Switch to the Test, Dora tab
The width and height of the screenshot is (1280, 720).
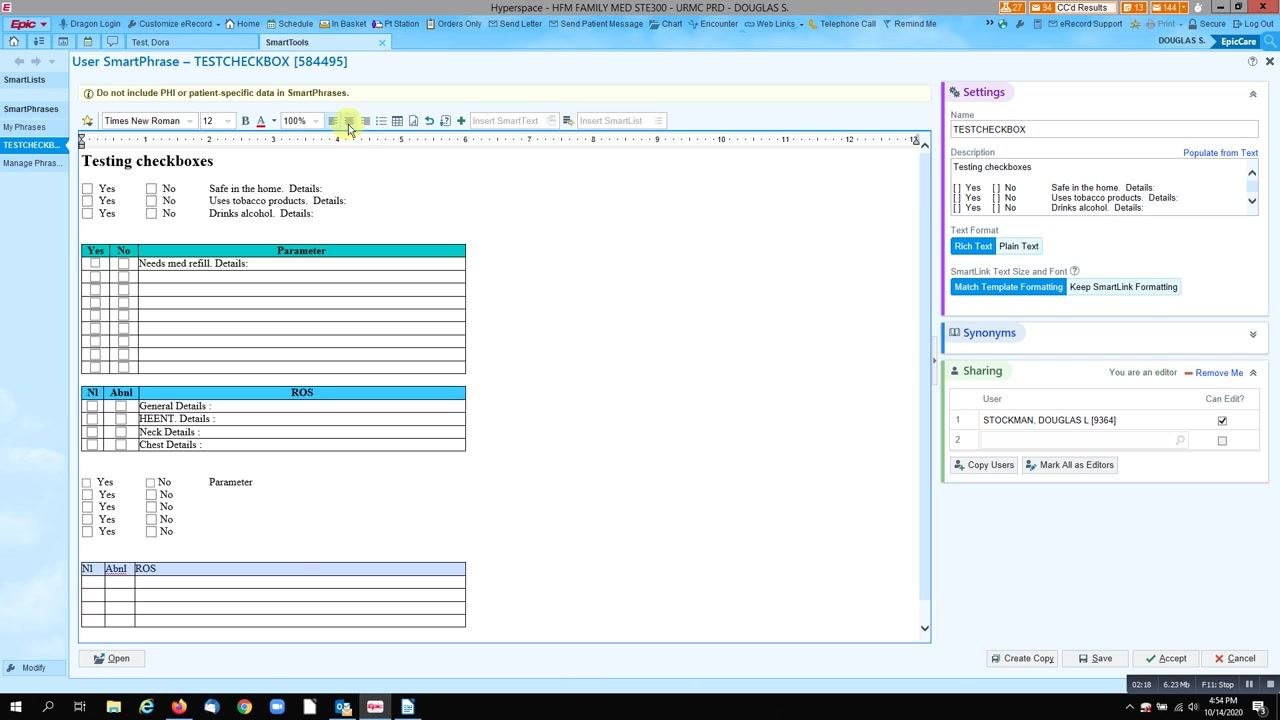click(x=151, y=42)
